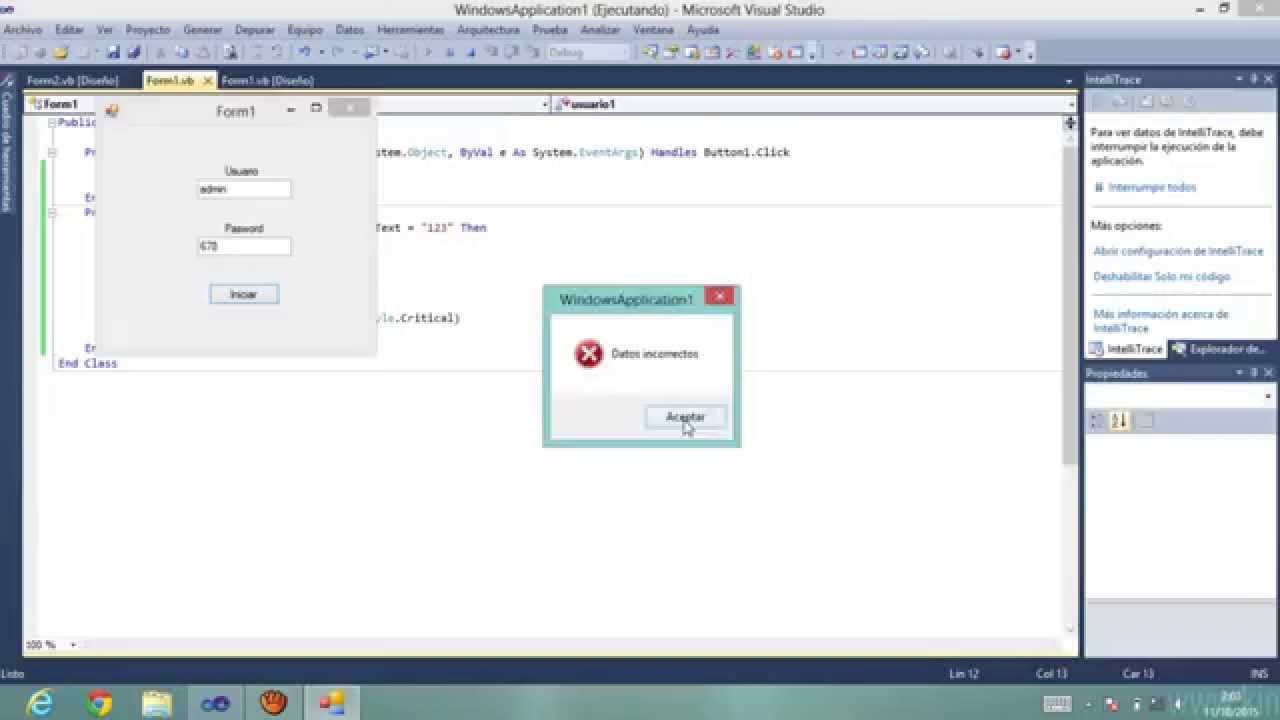Image resolution: width=1280 pixels, height=720 pixels.
Task: Open the Arquitectura menu
Action: pos(488,30)
